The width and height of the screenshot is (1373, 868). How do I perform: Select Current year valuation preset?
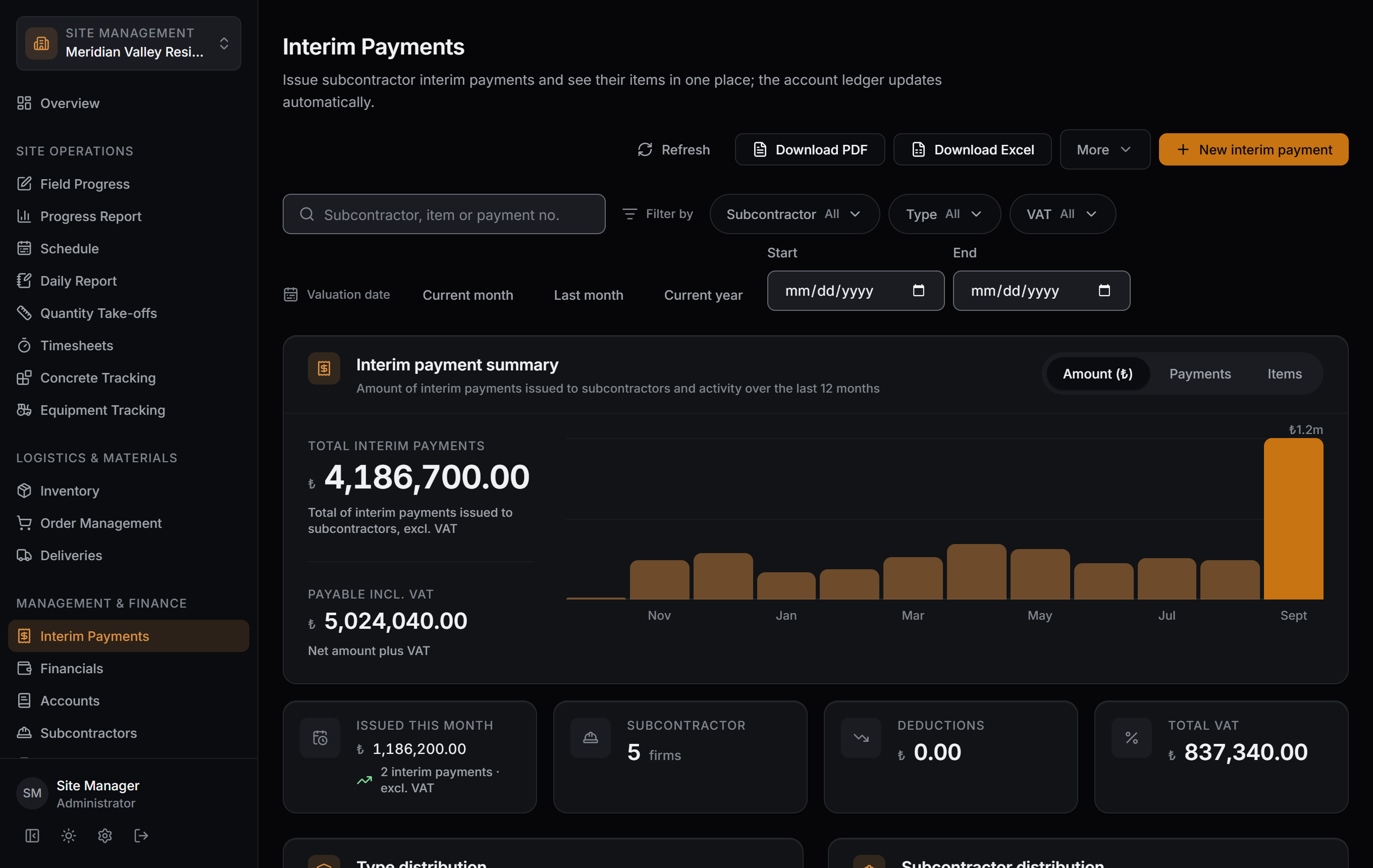coord(703,295)
